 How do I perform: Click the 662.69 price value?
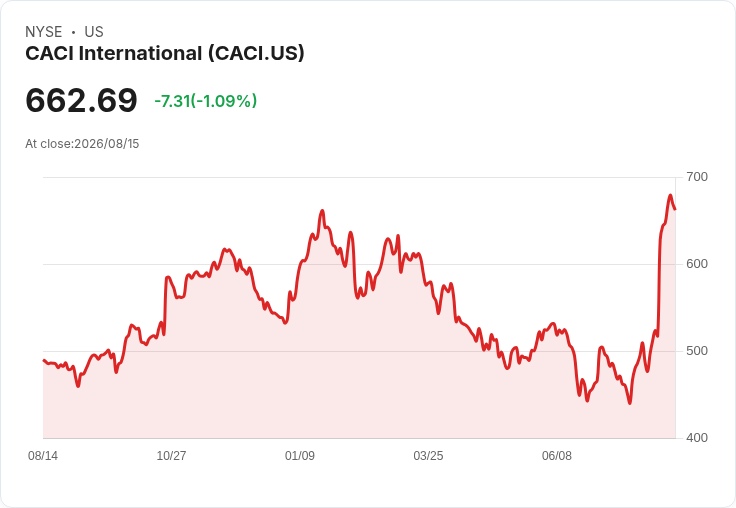(x=81, y=100)
